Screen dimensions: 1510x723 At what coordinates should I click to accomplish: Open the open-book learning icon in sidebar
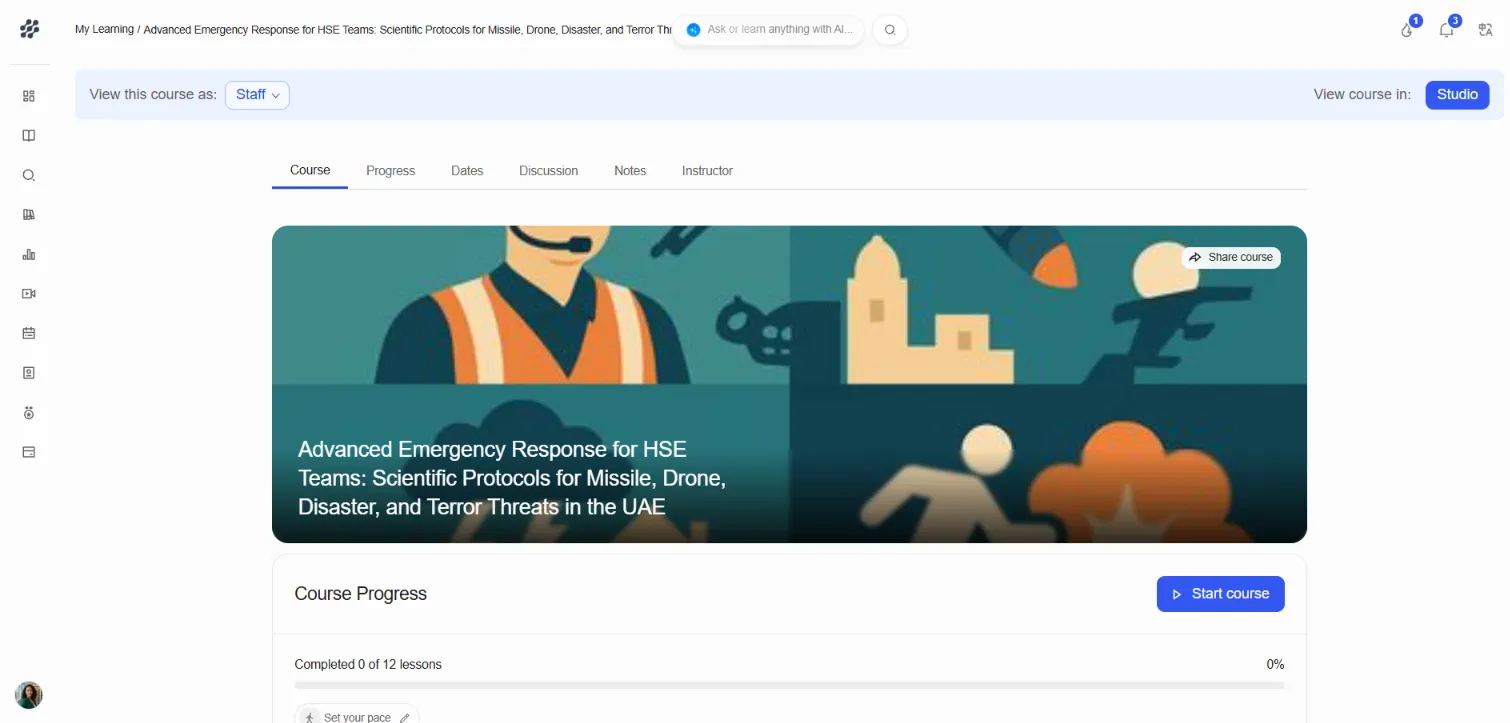pyautogui.click(x=29, y=136)
